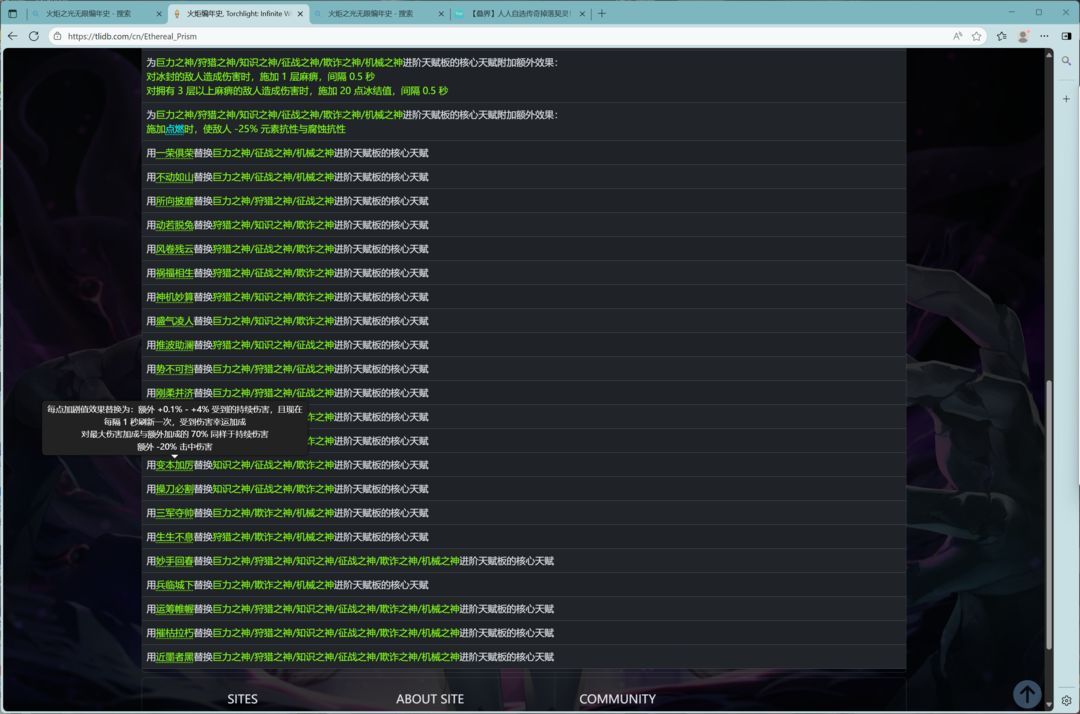Click the text 使敌人 -25% 元素抗性与腐蚀抗性
Viewport: 1080px width, 714px height.
[274, 129]
